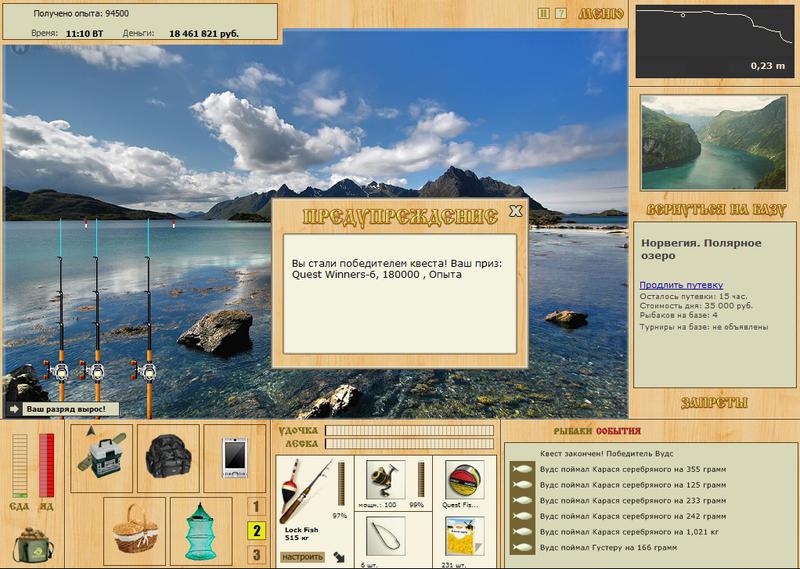Viewport: 800px width, 569px height.
Task: Open help via the question mark icon
Action: 560,14
